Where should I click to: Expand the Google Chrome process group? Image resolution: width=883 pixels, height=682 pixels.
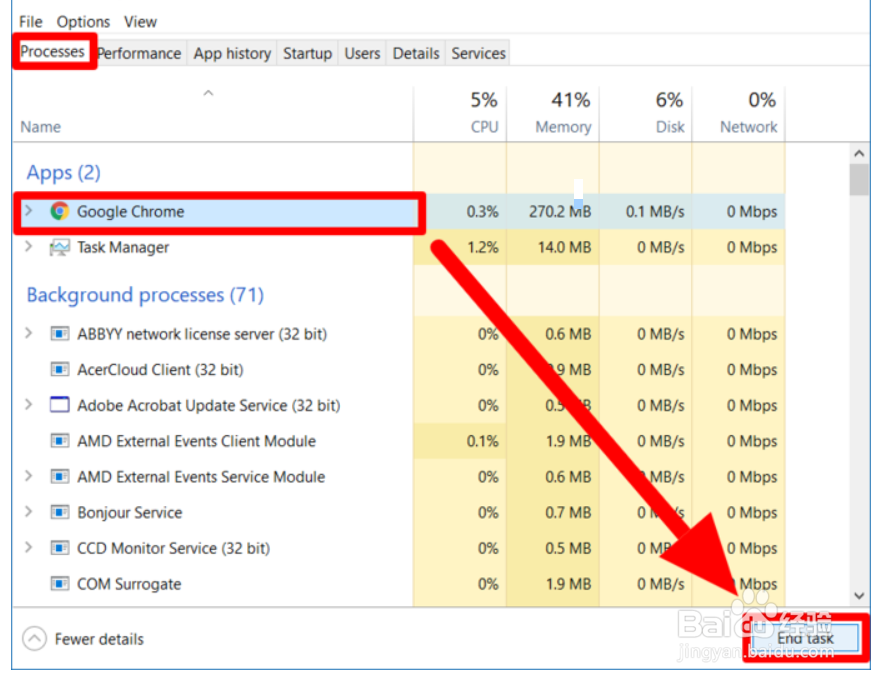point(28,211)
